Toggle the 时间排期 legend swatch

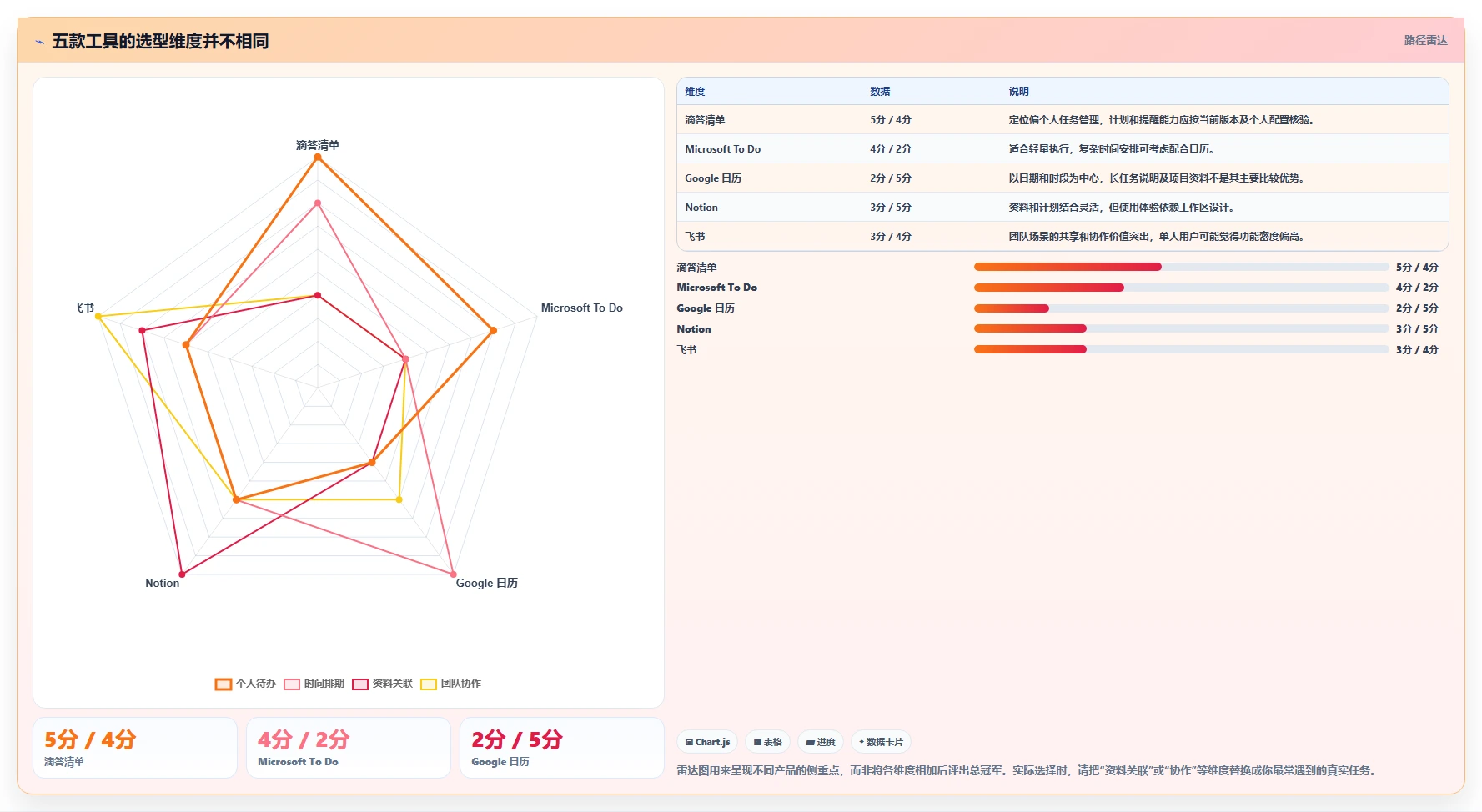point(292,684)
